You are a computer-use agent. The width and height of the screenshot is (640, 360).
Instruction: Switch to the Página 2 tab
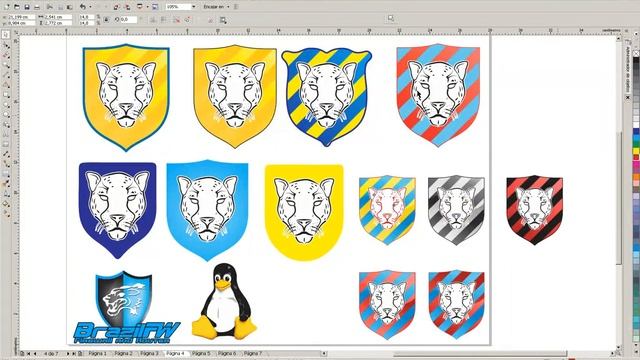click(123, 353)
